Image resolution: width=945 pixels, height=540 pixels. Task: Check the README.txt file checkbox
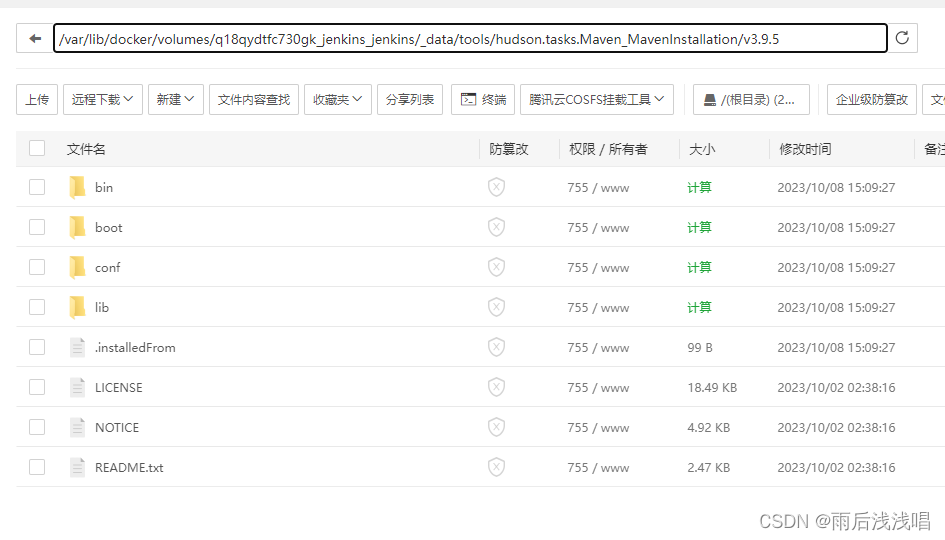37,467
